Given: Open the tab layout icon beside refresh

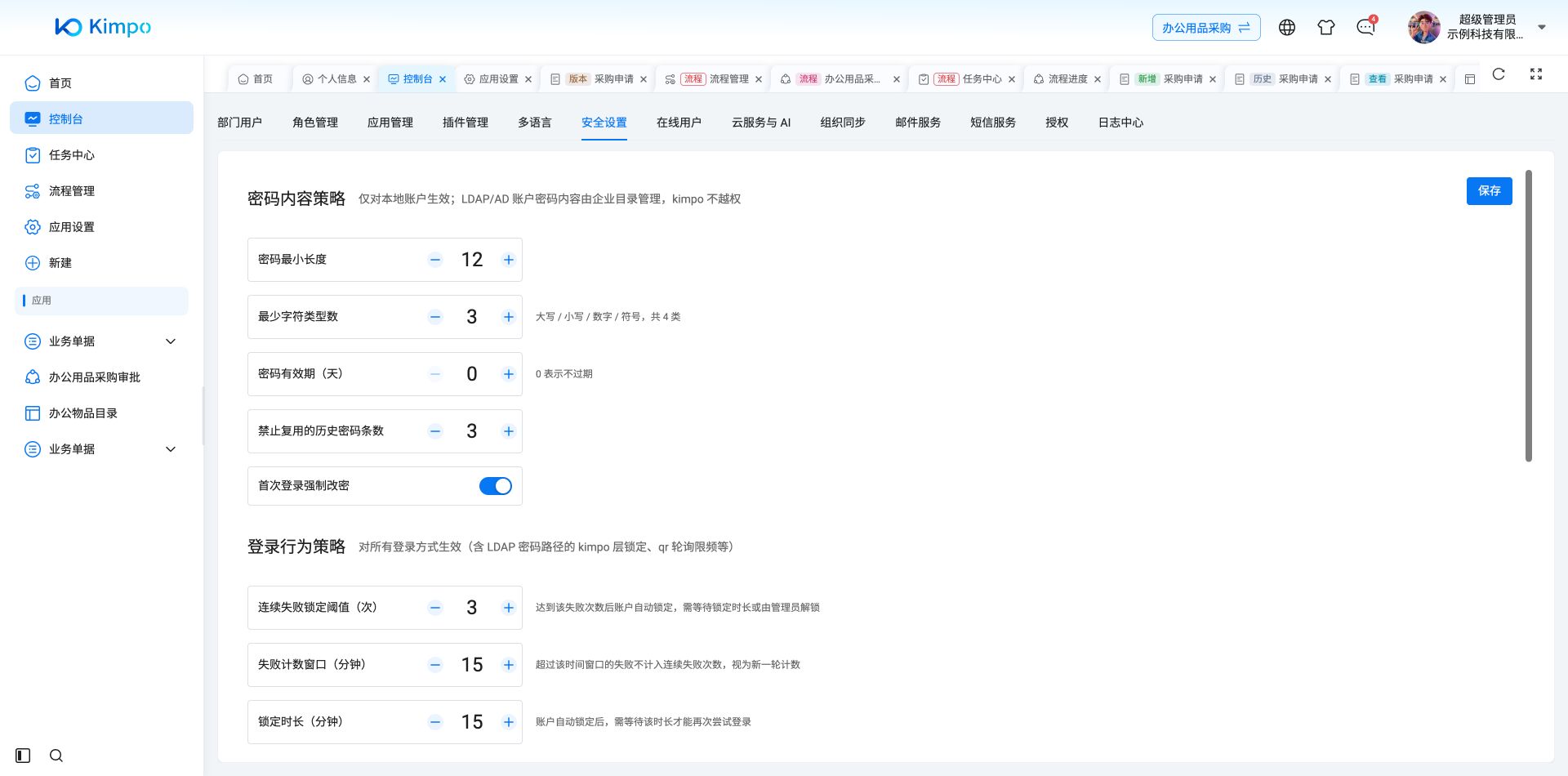Looking at the screenshot, I should pos(1470,79).
